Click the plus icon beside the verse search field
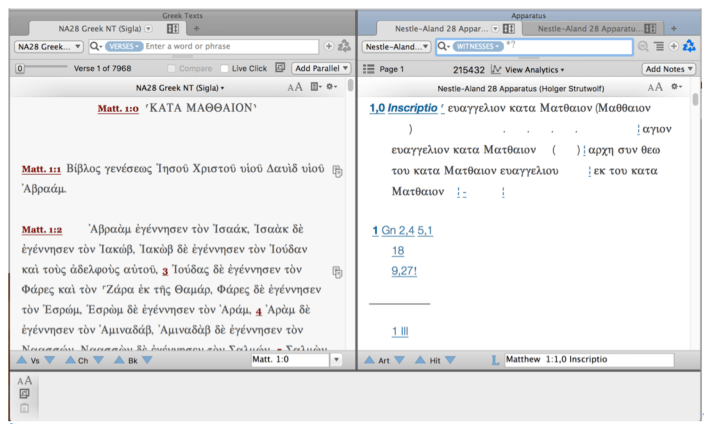Viewport: 704px width, 424px height. [x=329, y=47]
